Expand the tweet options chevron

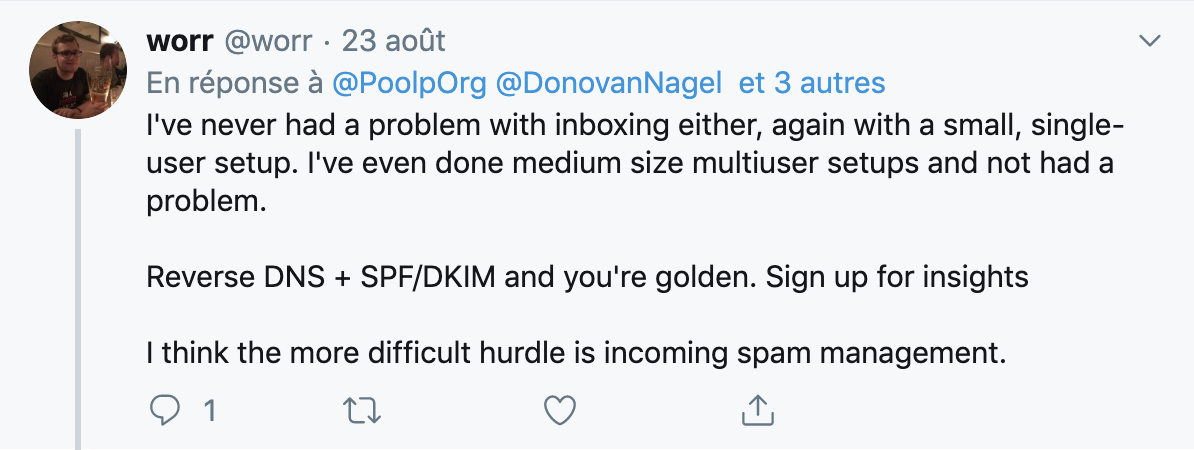[1149, 40]
